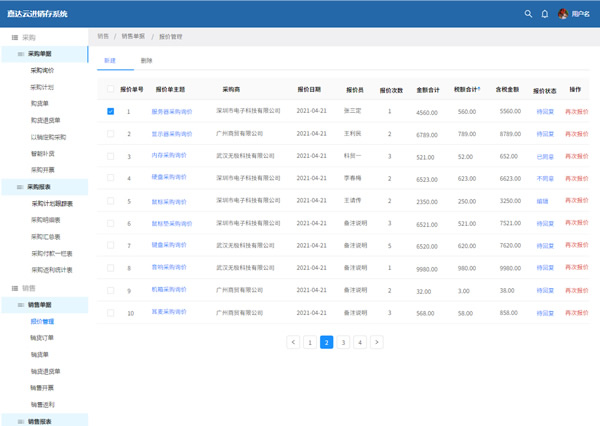Go to the next page using right arrow
The height and width of the screenshot is (426, 600).
click(377, 342)
